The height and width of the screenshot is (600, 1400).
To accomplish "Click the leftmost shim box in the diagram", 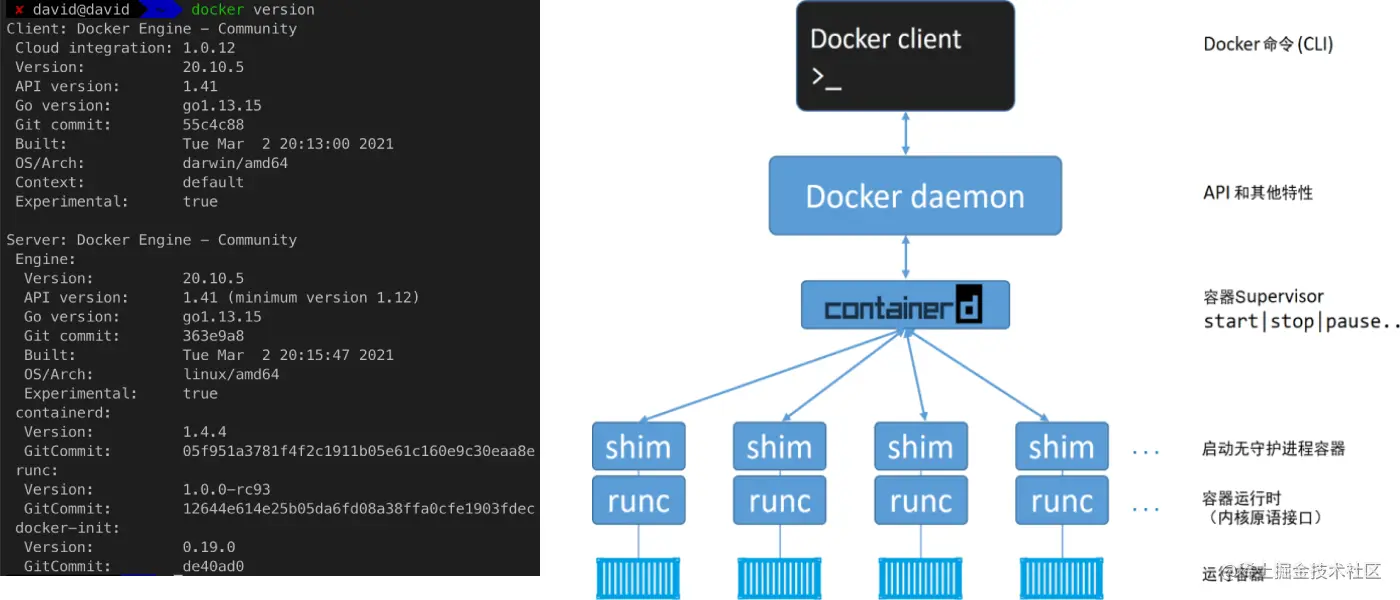I will coord(638,446).
